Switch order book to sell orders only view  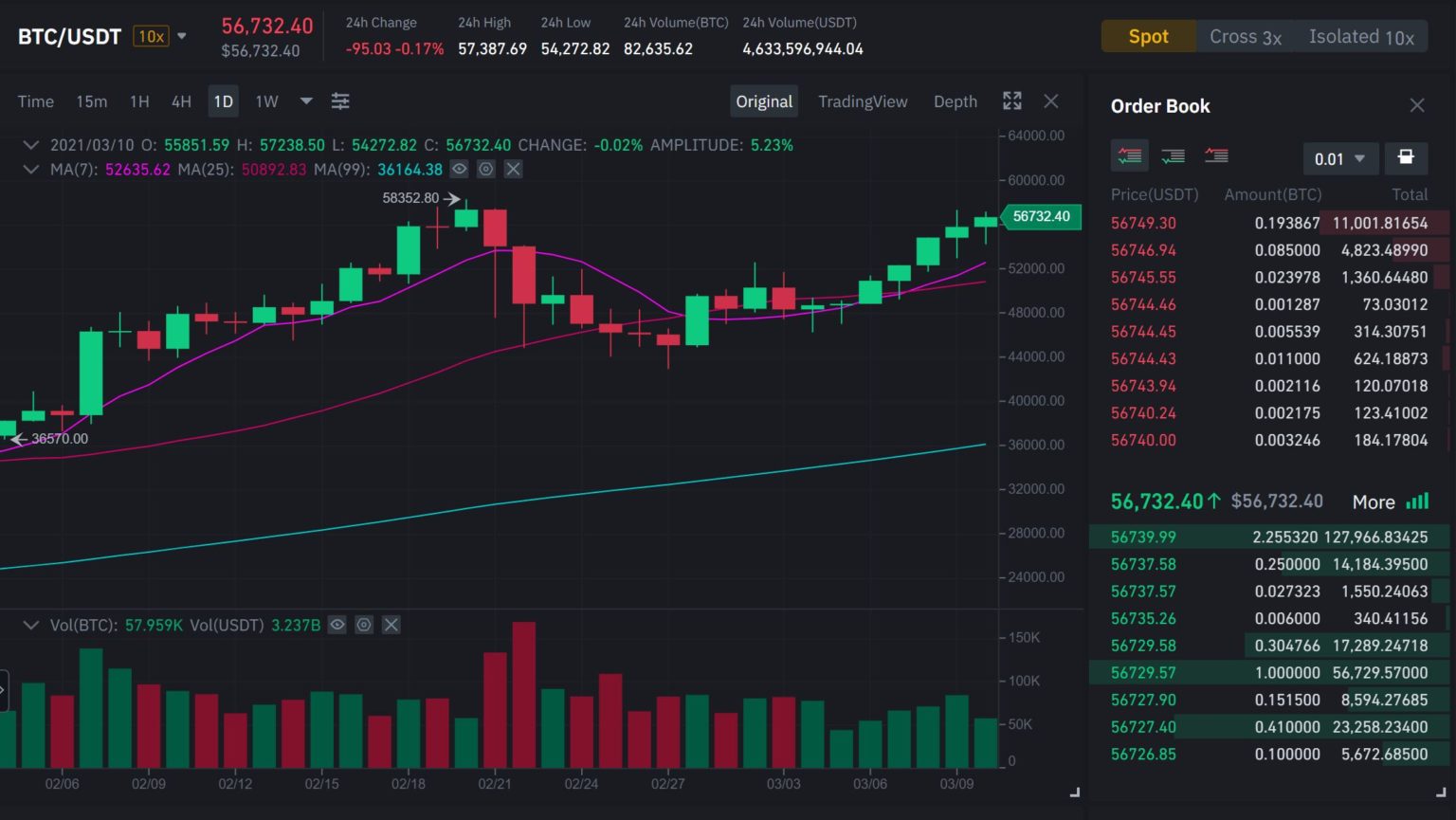(1216, 155)
